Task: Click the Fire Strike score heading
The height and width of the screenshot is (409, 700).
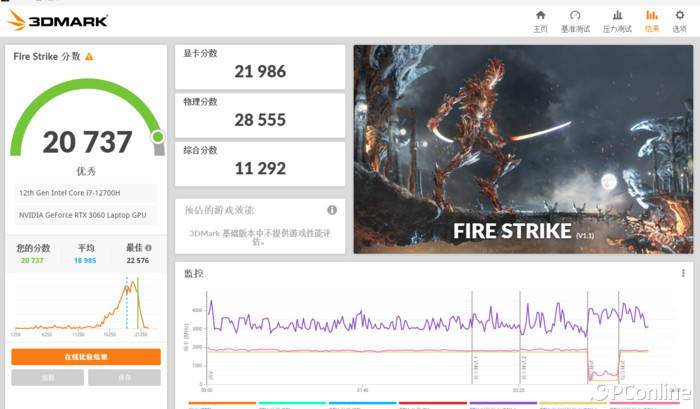Action: pyautogui.click(x=47, y=57)
